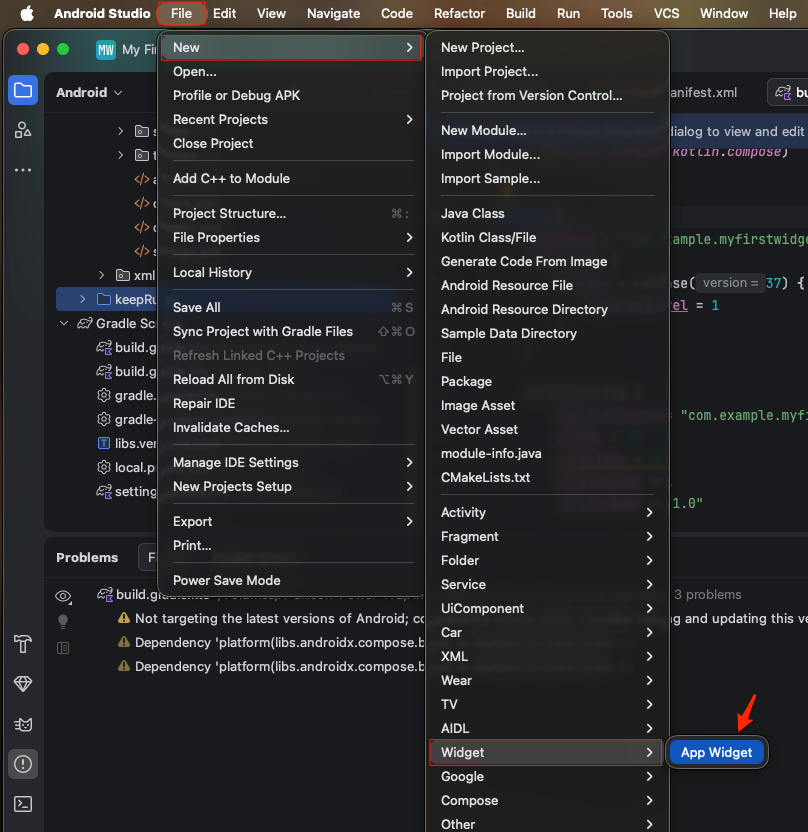Click warning icon for Not targeting latest Android

click(x=124, y=618)
